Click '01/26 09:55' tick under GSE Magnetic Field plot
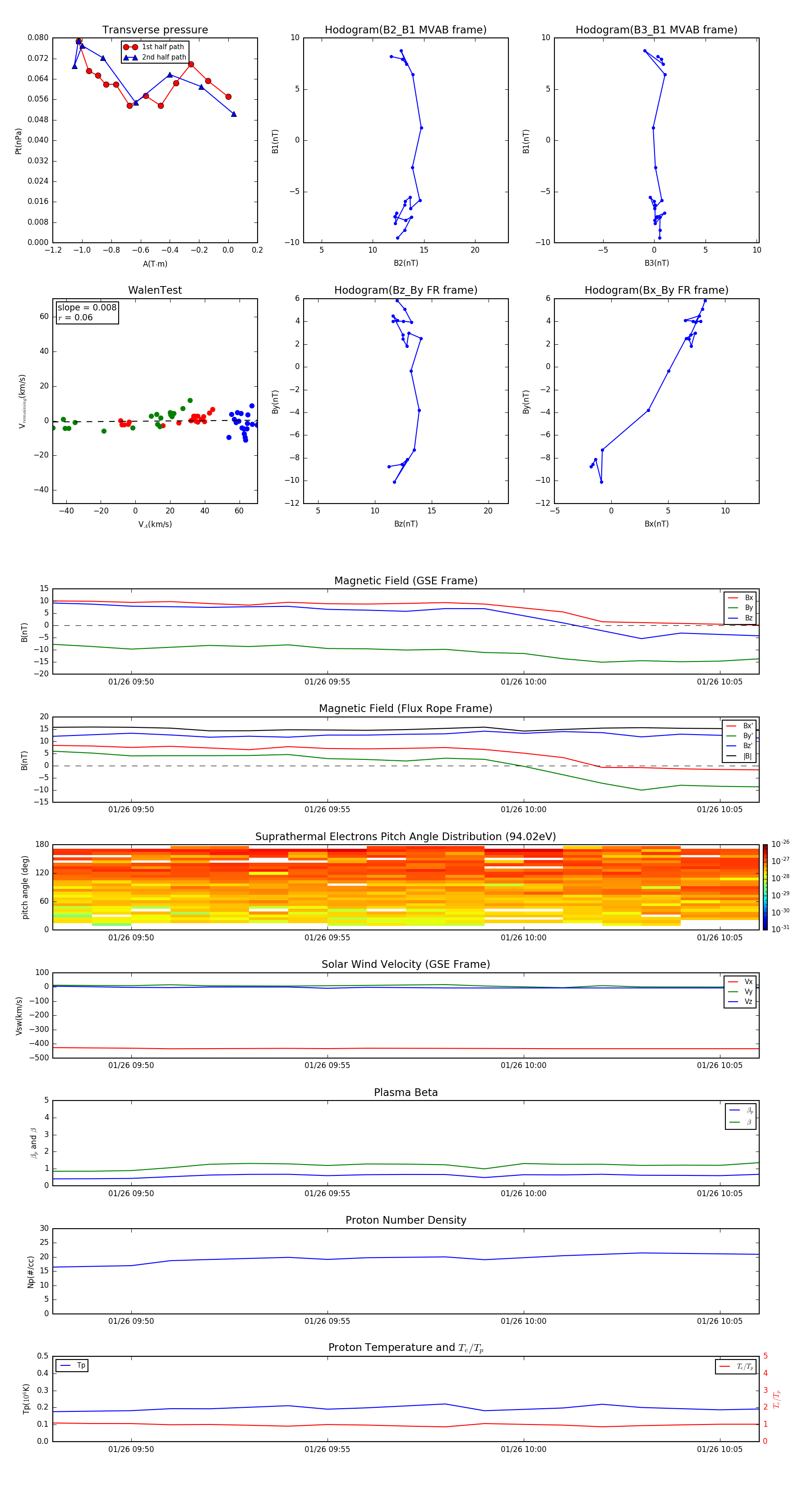This screenshot has height=1489, width=812. [327, 682]
